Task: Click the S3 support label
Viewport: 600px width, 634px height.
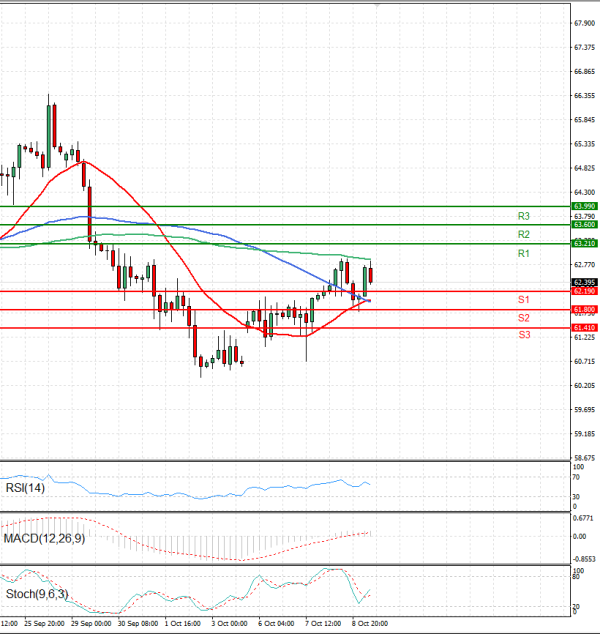Action: (x=523, y=334)
